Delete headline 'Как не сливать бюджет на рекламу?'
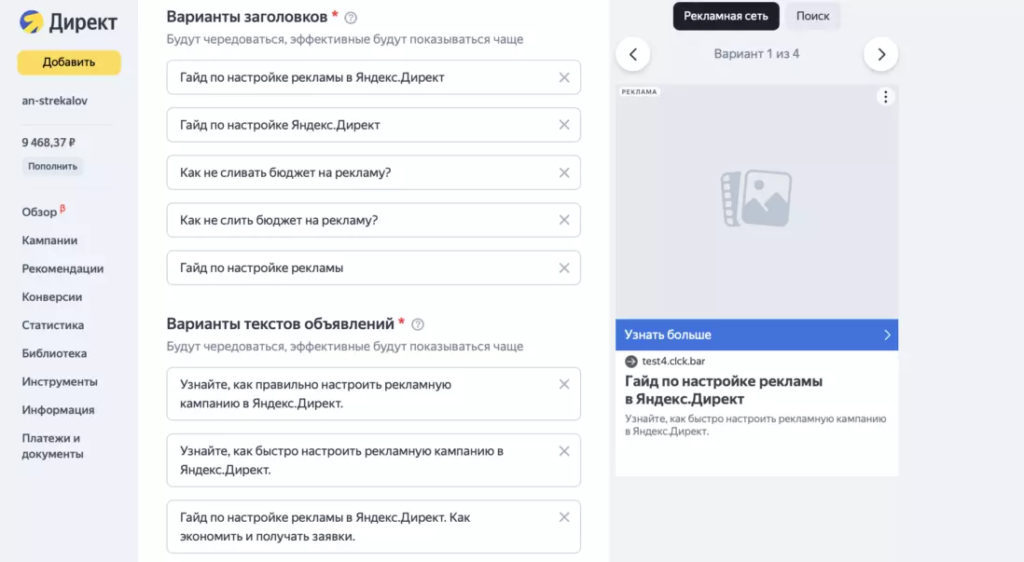The height and width of the screenshot is (562, 1024). (564, 172)
